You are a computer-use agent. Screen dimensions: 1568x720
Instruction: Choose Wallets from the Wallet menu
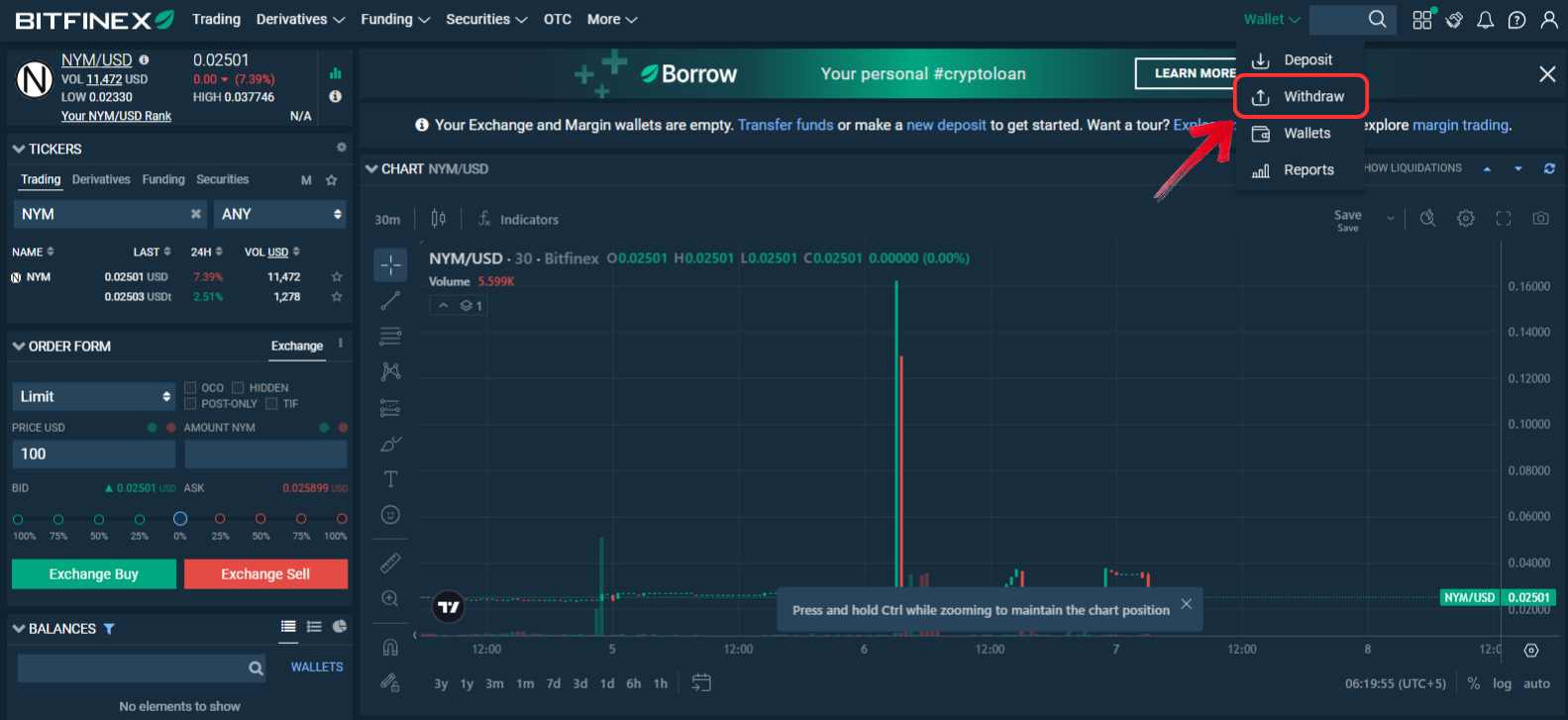pyautogui.click(x=1300, y=133)
